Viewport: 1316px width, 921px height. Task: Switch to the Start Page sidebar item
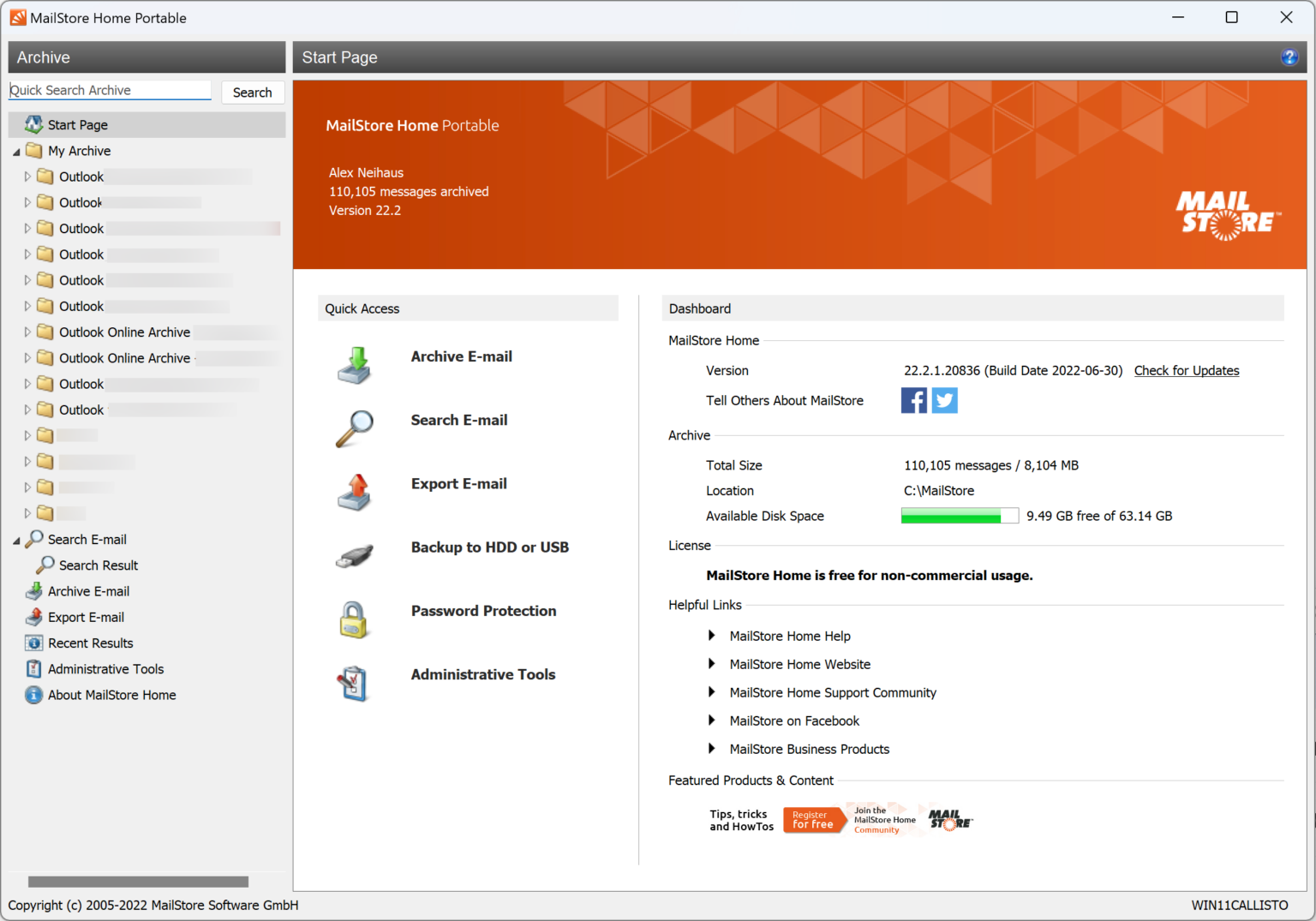click(x=78, y=124)
